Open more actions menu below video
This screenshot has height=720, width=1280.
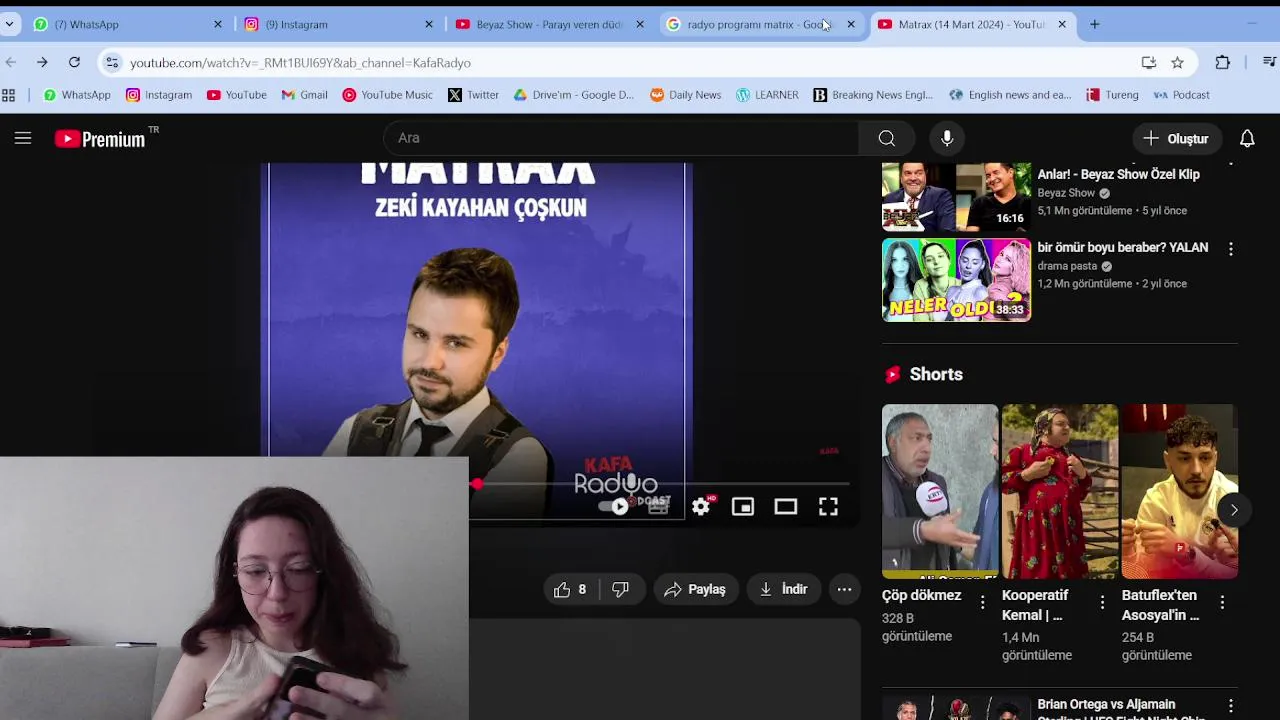coord(844,589)
